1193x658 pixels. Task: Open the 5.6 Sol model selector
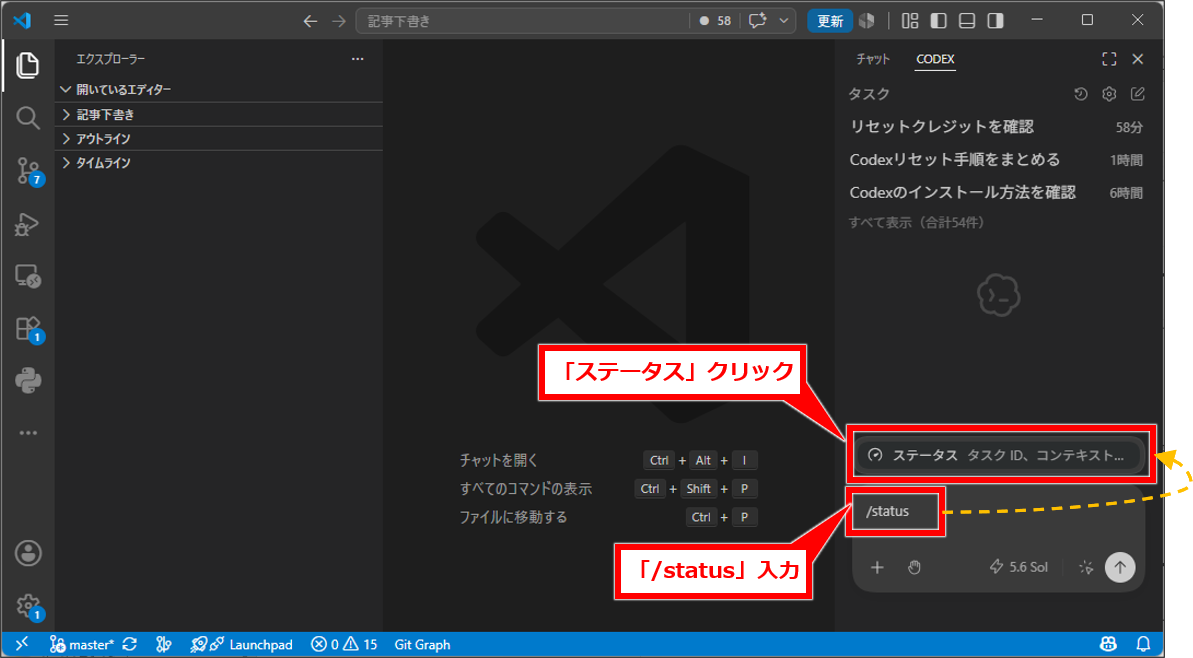coord(1018,567)
